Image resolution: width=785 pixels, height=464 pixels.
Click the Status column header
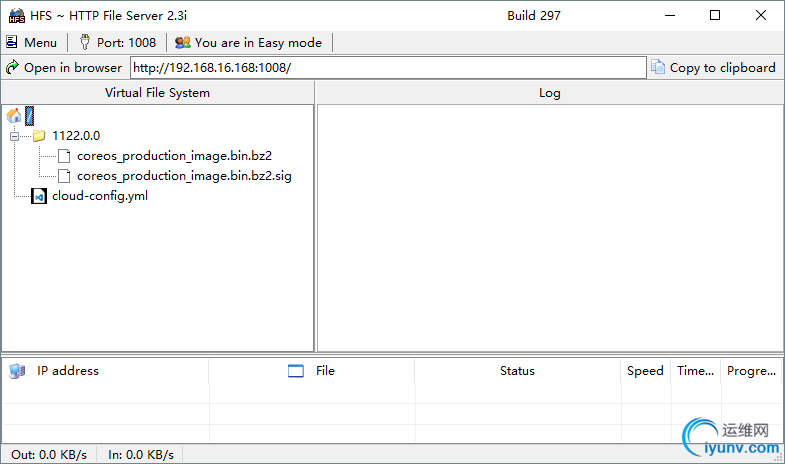pyautogui.click(x=518, y=371)
